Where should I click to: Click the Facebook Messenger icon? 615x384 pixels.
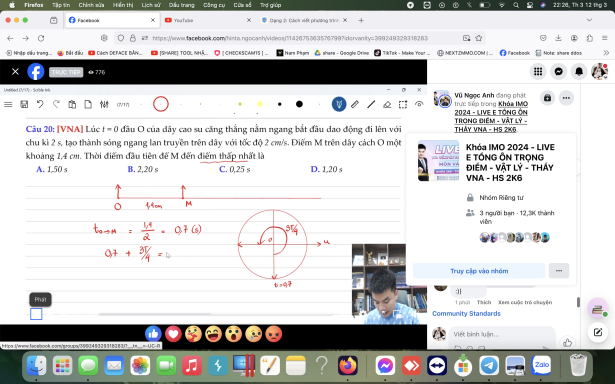558,71
